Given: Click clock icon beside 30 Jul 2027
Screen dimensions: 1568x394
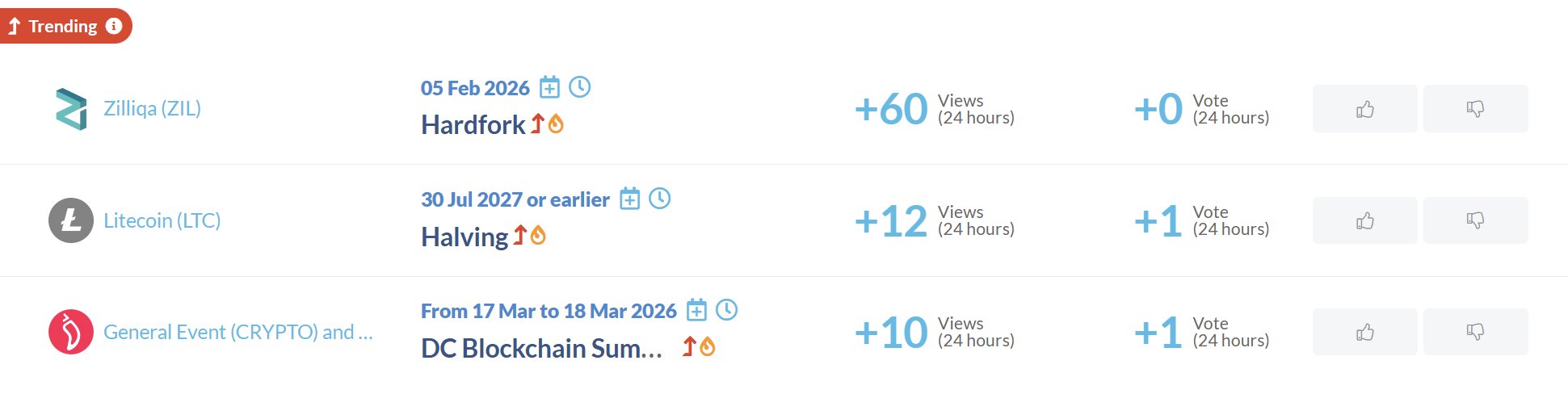Looking at the screenshot, I should pyautogui.click(x=660, y=198).
